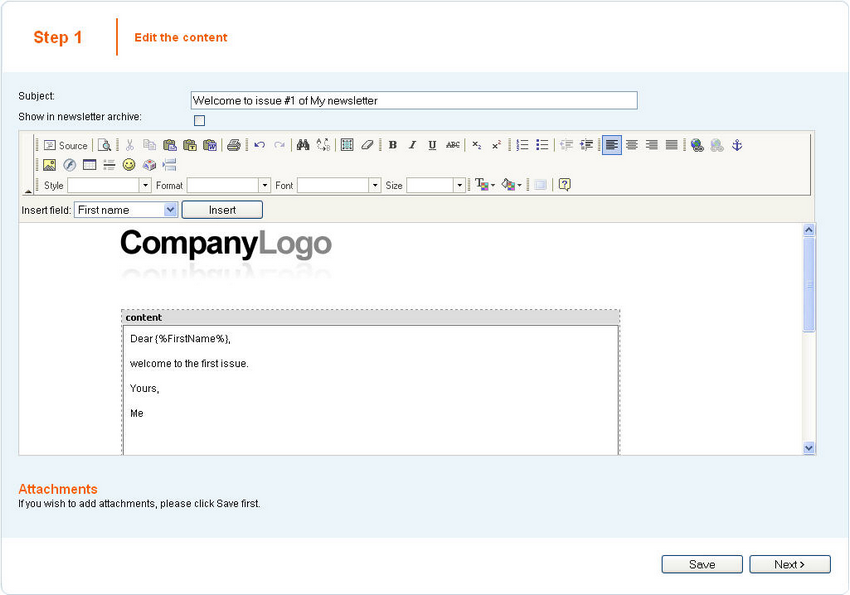Undo the last edit
This screenshot has height=595, width=850.
(260, 145)
